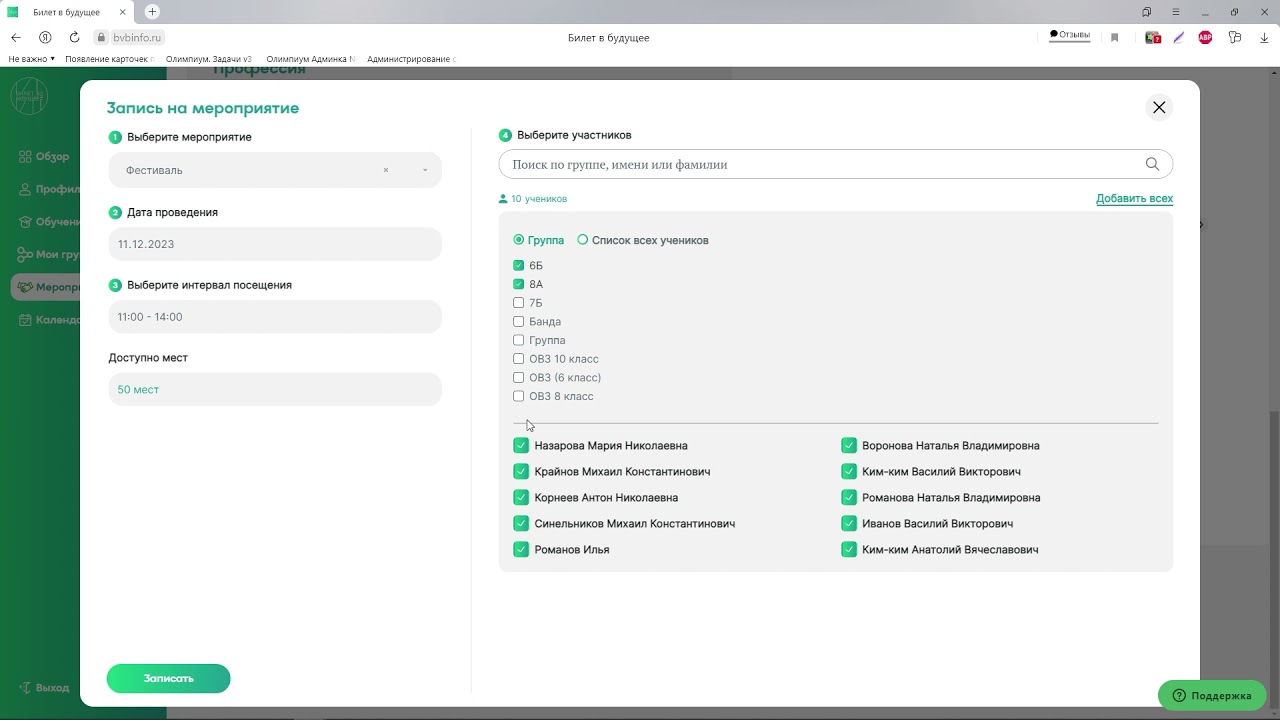The image size is (1280, 720).
Task: Open the Выход sidebar item
Action: tap(45, 688)
